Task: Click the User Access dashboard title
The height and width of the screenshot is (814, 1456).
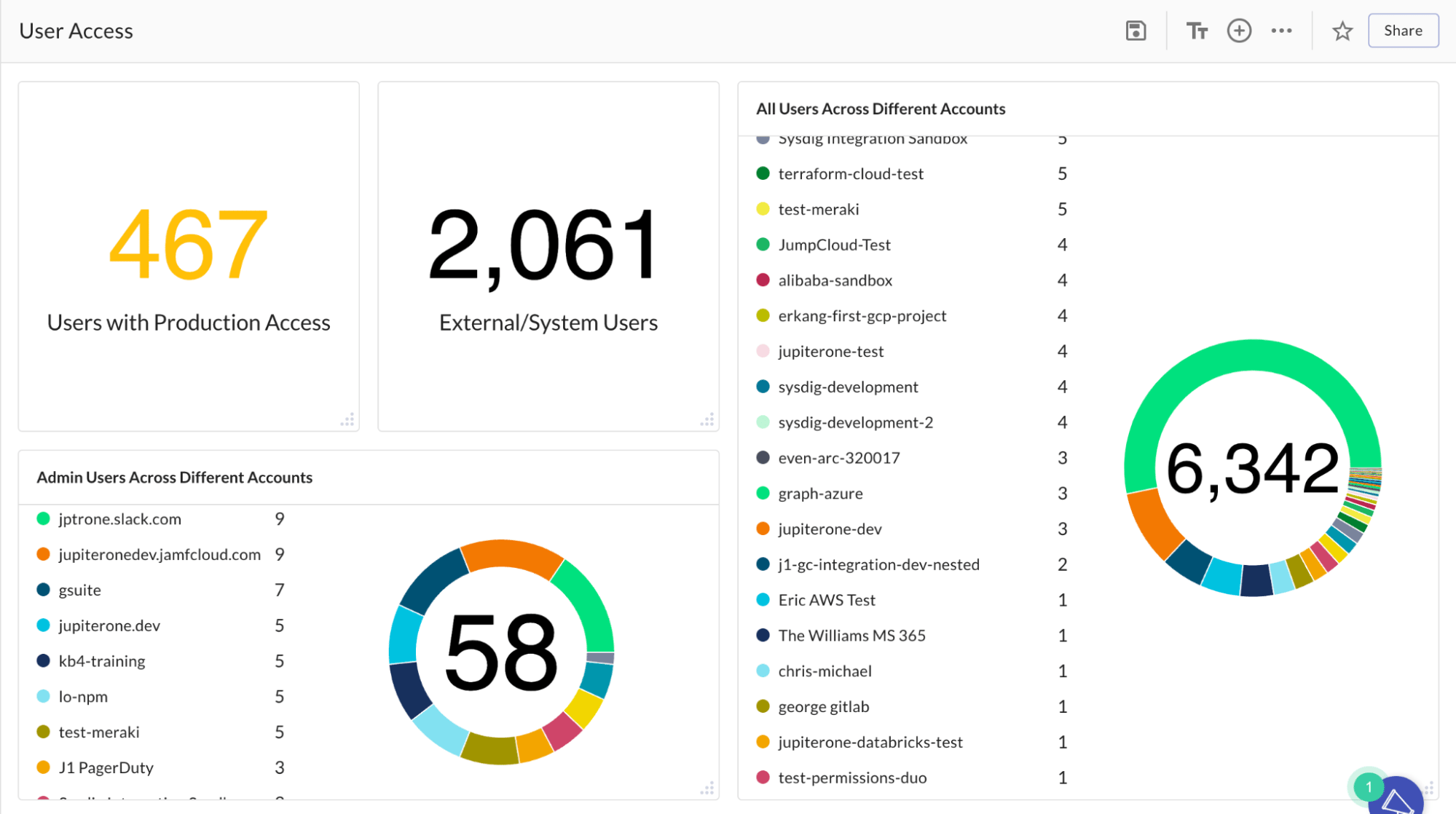Action: [x=76, y=31]
